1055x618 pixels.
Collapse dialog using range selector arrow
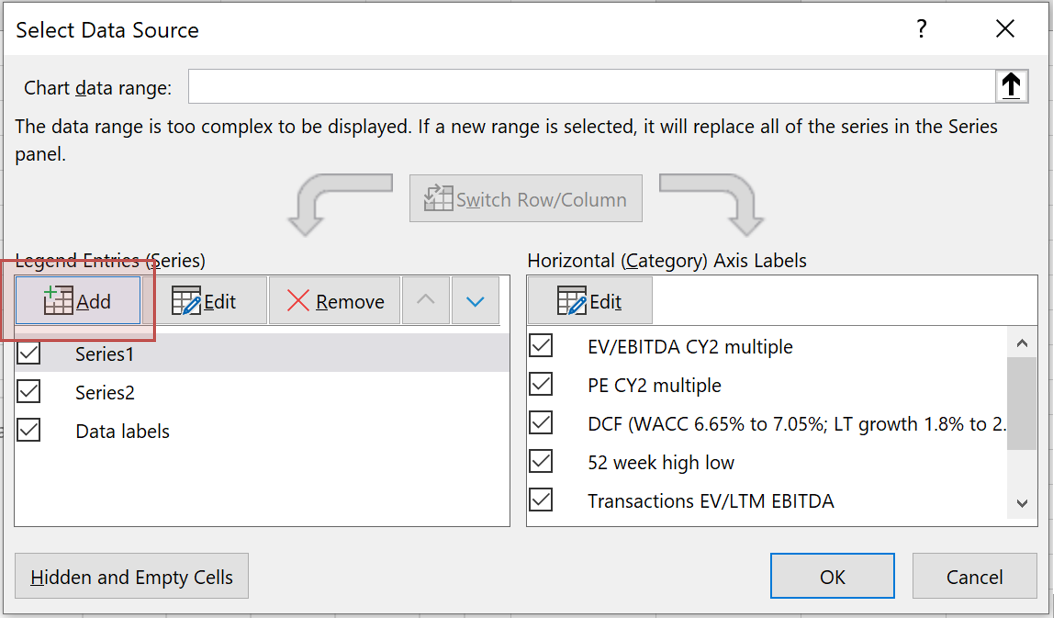coord(1011,87)
